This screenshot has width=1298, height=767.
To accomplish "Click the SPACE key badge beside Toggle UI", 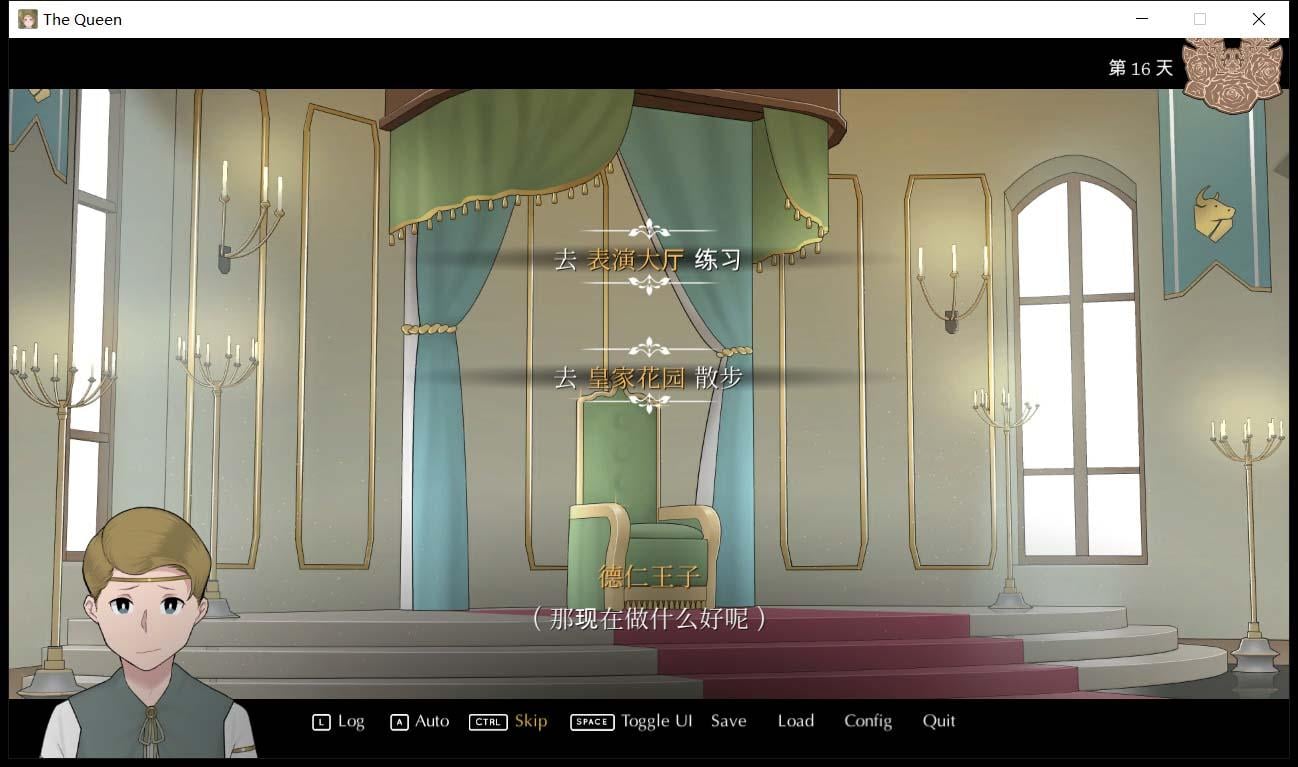I will [x=591, y=722].
